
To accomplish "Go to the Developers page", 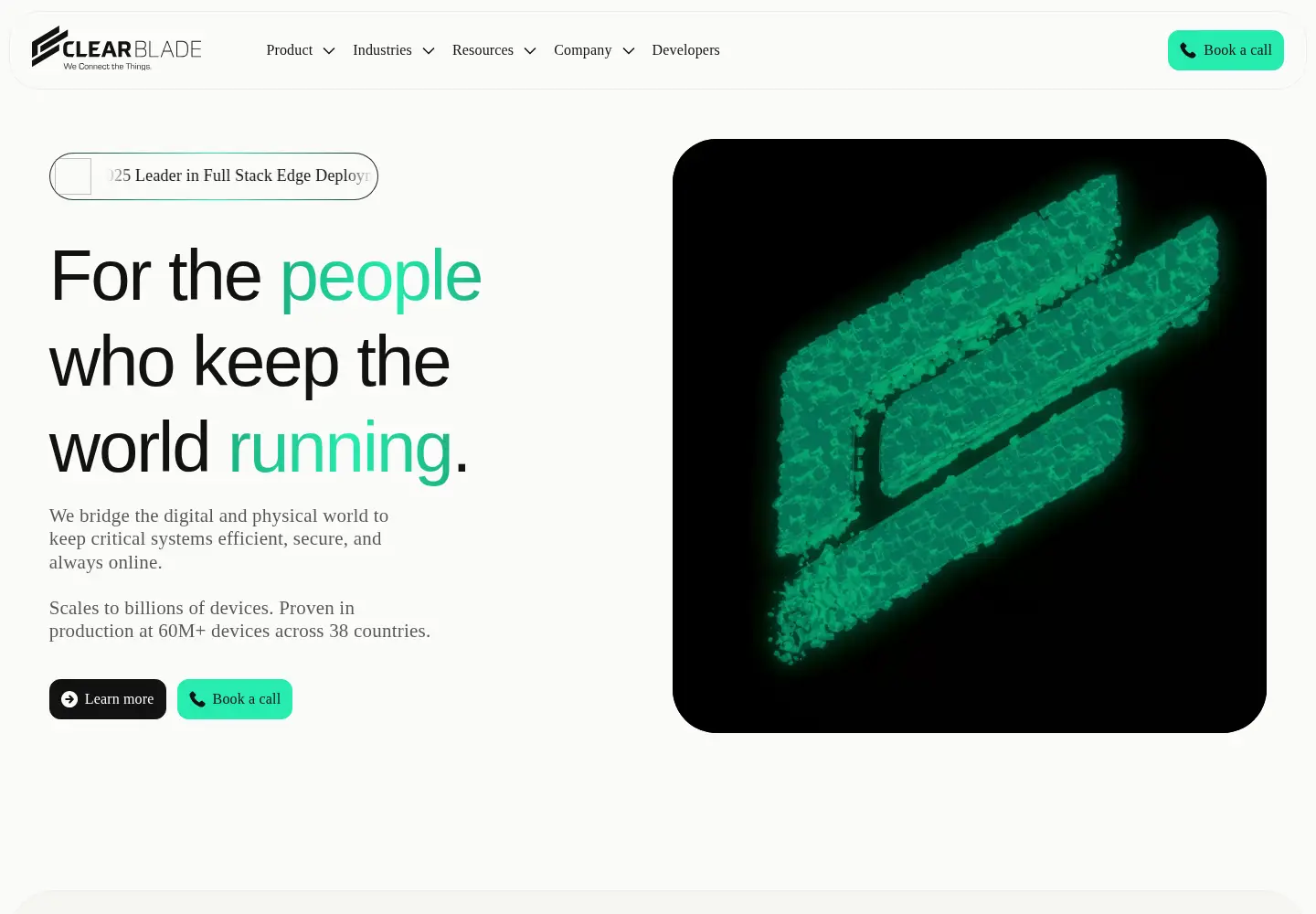I will [685, 50].
